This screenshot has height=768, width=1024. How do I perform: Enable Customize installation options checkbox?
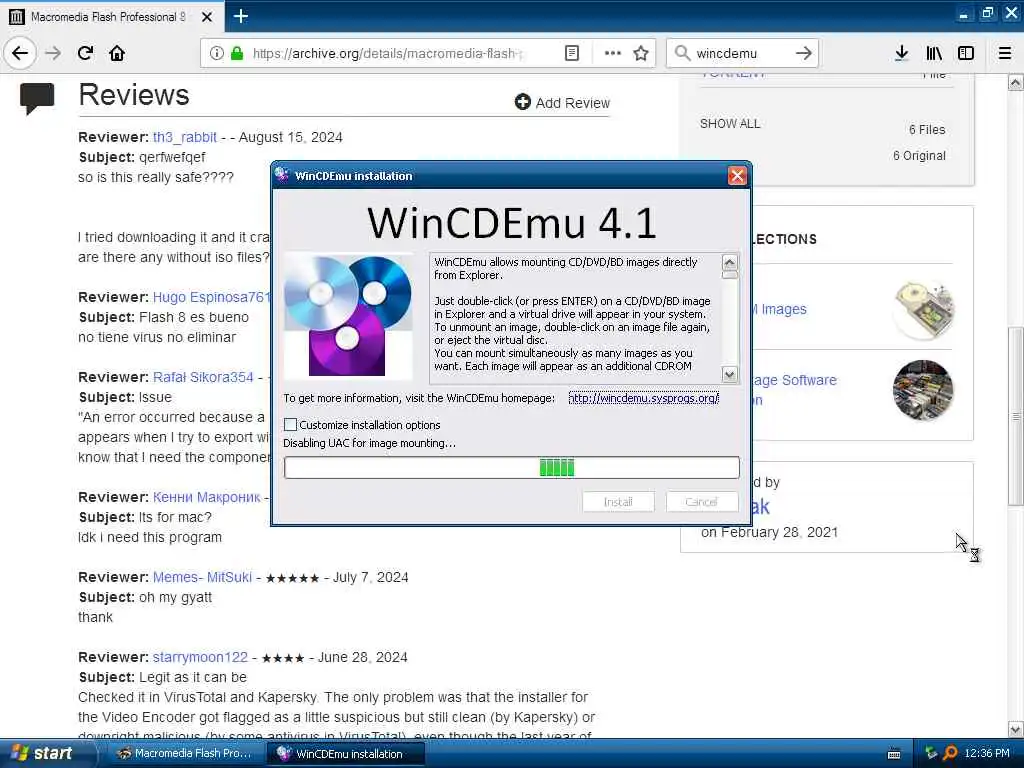291,424
